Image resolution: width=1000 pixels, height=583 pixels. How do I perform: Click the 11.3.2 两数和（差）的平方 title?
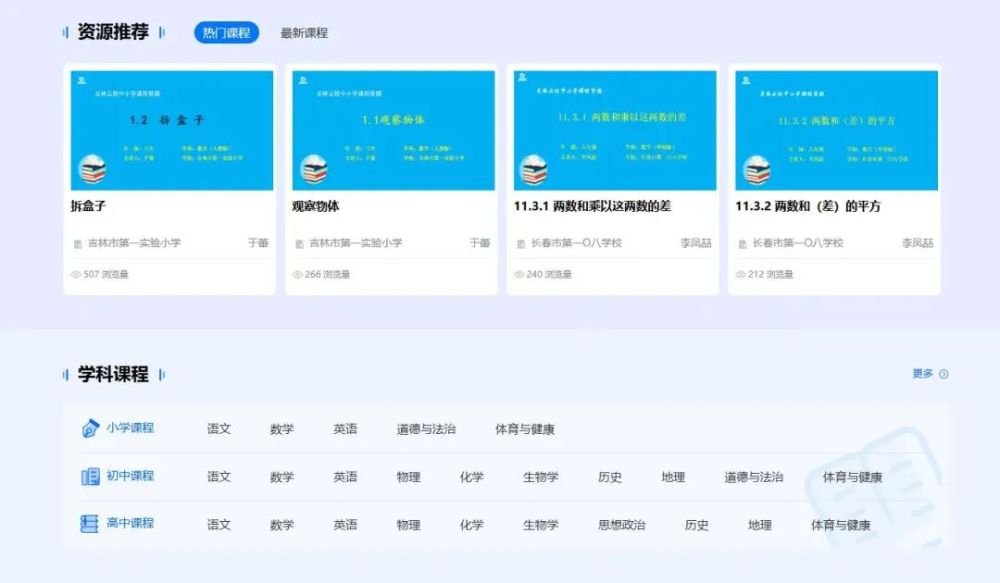808,207
